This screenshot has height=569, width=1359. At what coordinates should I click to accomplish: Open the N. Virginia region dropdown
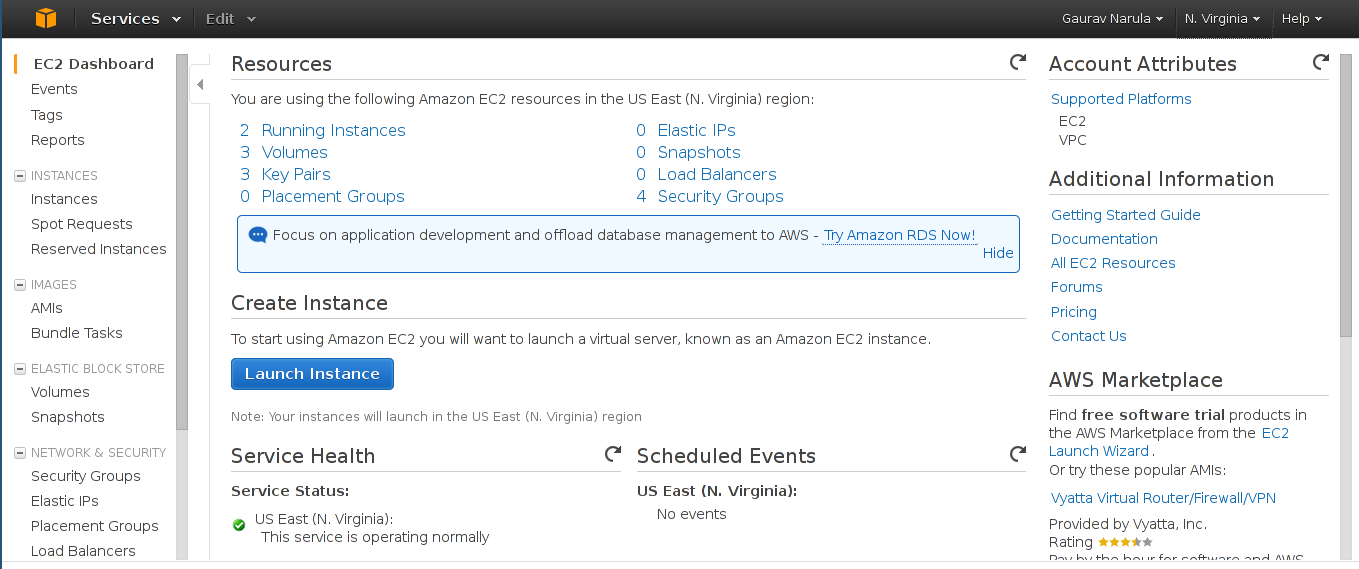point(1221,18)
